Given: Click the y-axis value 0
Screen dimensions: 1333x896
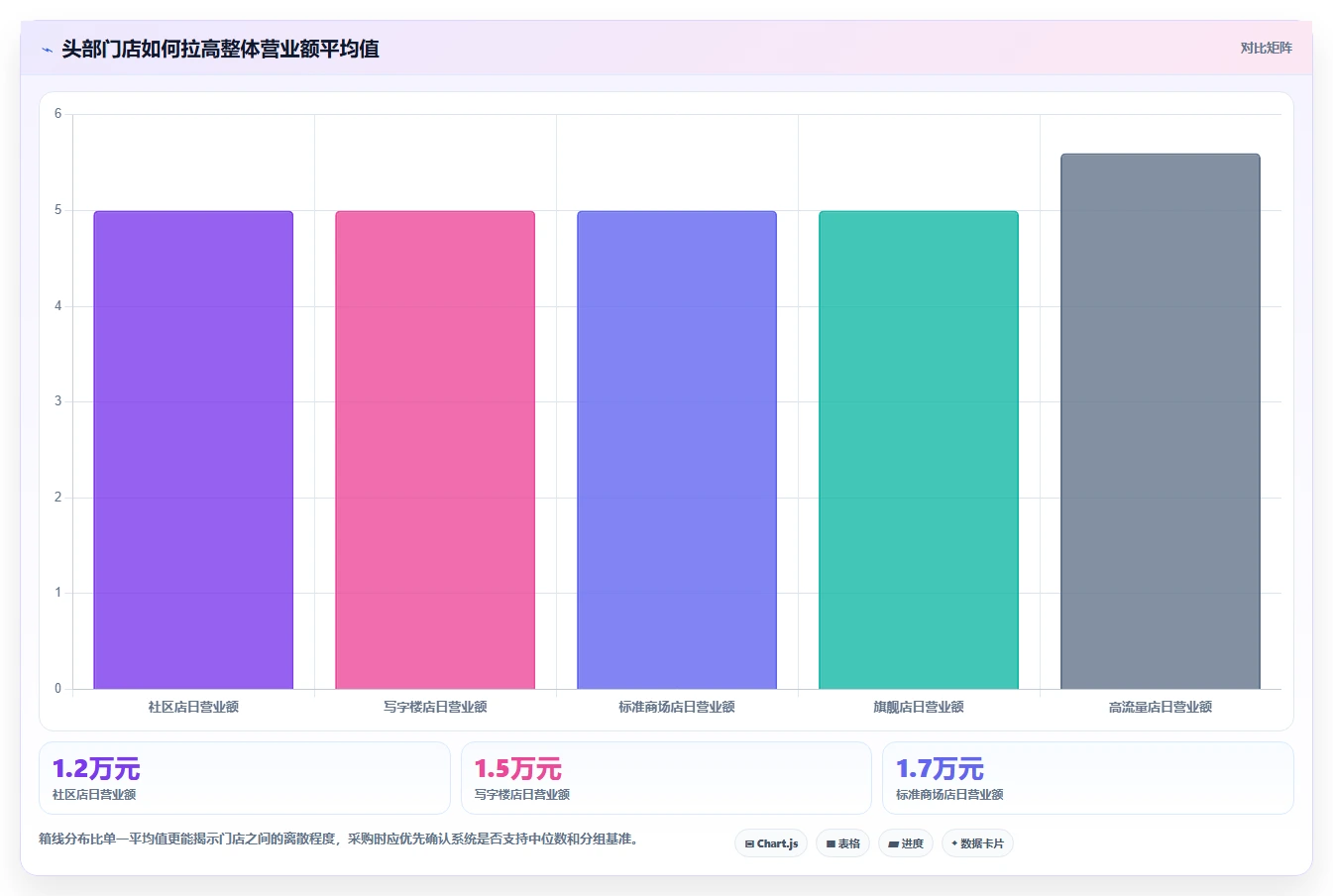Looking at the screenshot, I should (57, 688).
